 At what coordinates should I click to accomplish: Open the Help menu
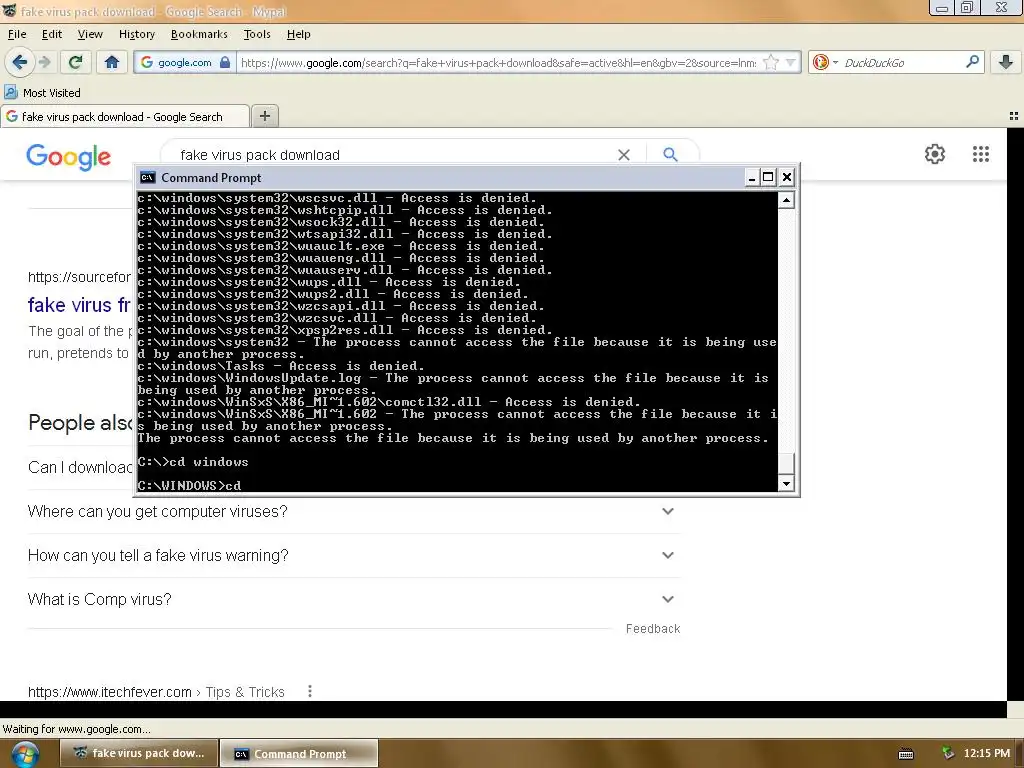point(298,34)
